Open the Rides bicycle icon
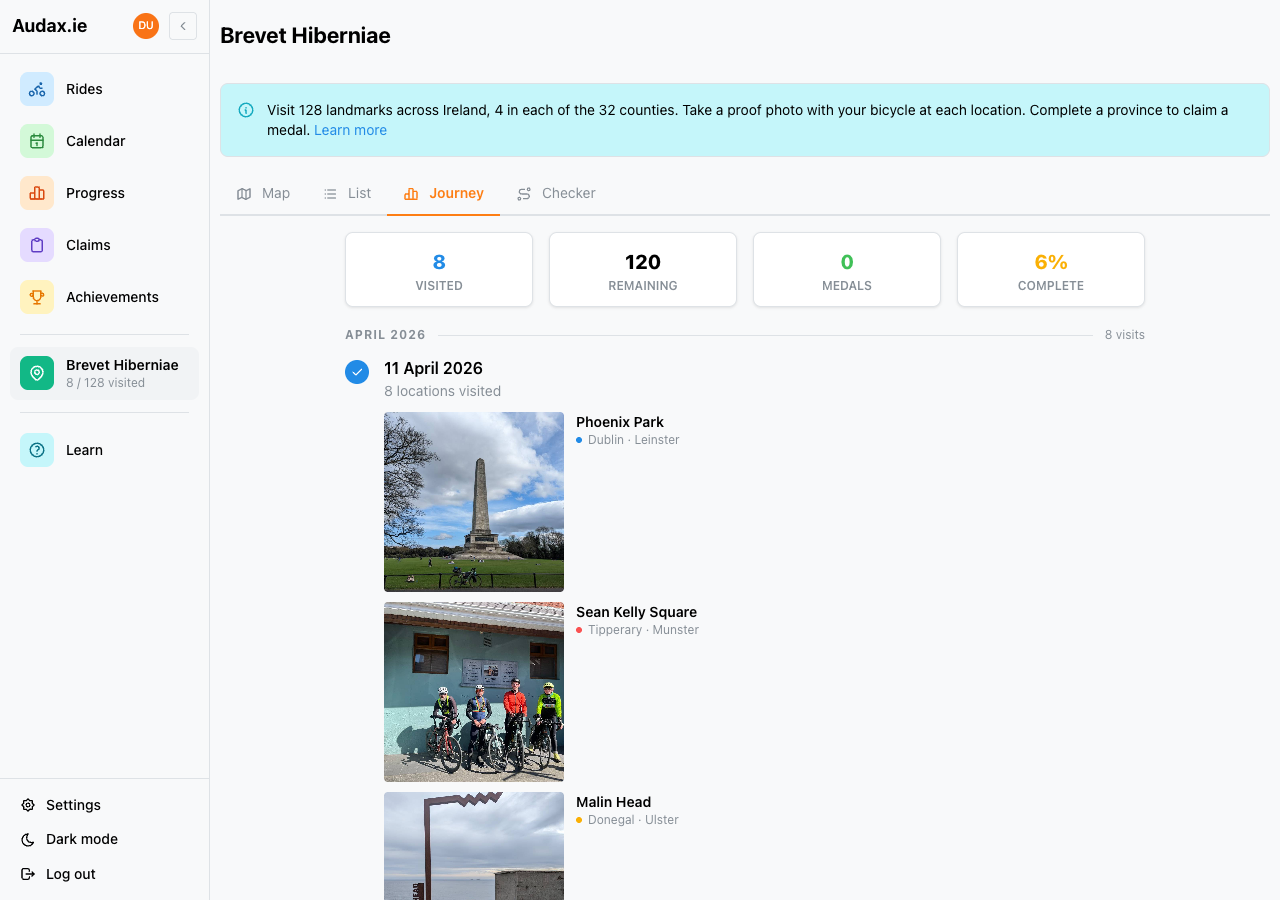The width and height of the screenshot is (1280, 900). point(37,89)
